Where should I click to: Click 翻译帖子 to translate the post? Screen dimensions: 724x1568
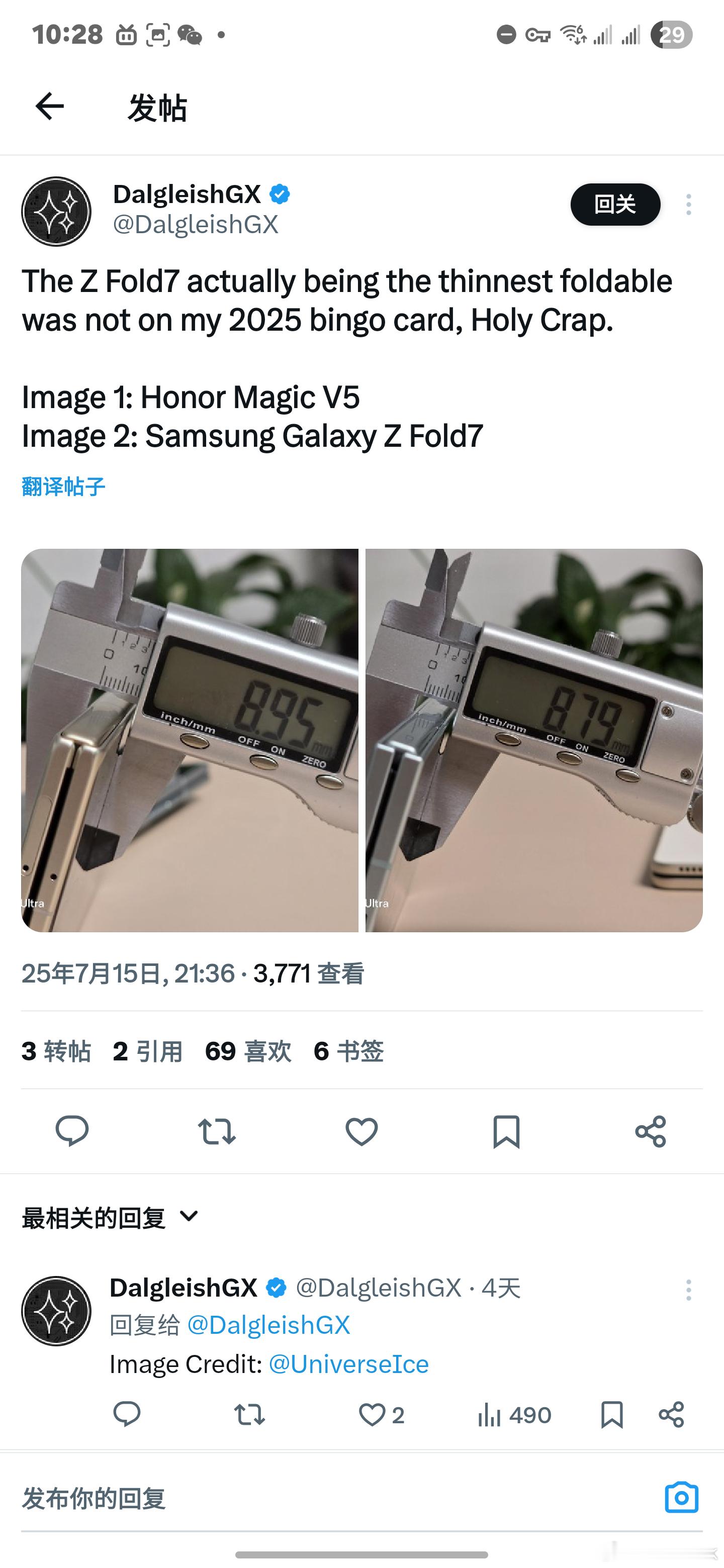[63, 486]
